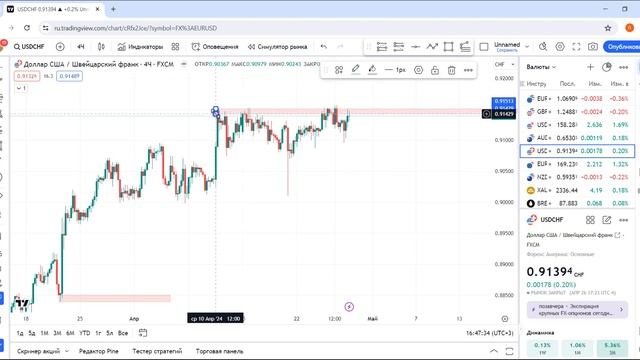
Task: Open drawing templates in the floating toolbar
Action: pos(339,70)
